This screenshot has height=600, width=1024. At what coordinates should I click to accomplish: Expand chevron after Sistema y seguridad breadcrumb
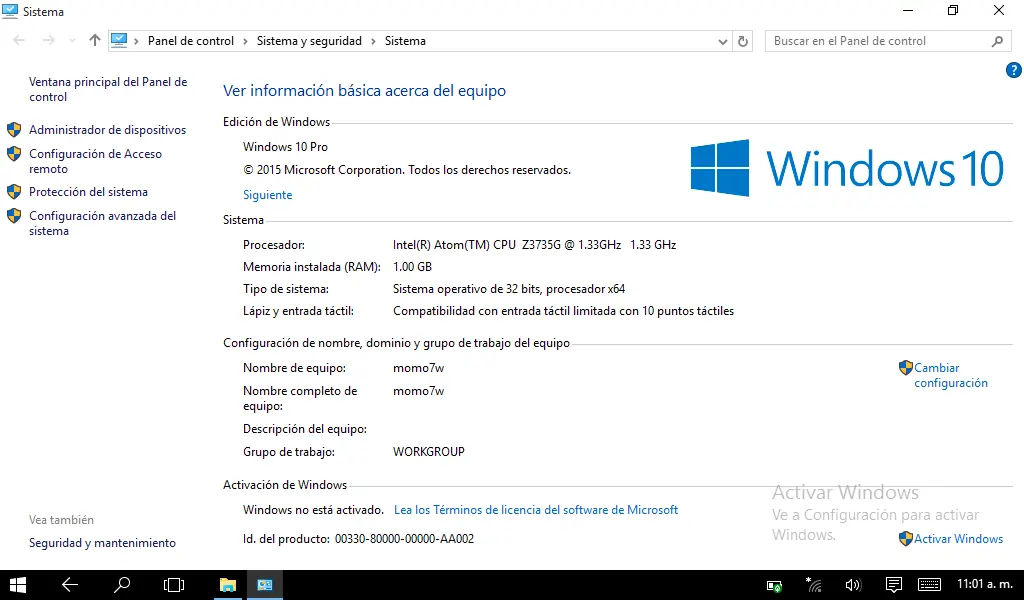(x=373, y=41)
